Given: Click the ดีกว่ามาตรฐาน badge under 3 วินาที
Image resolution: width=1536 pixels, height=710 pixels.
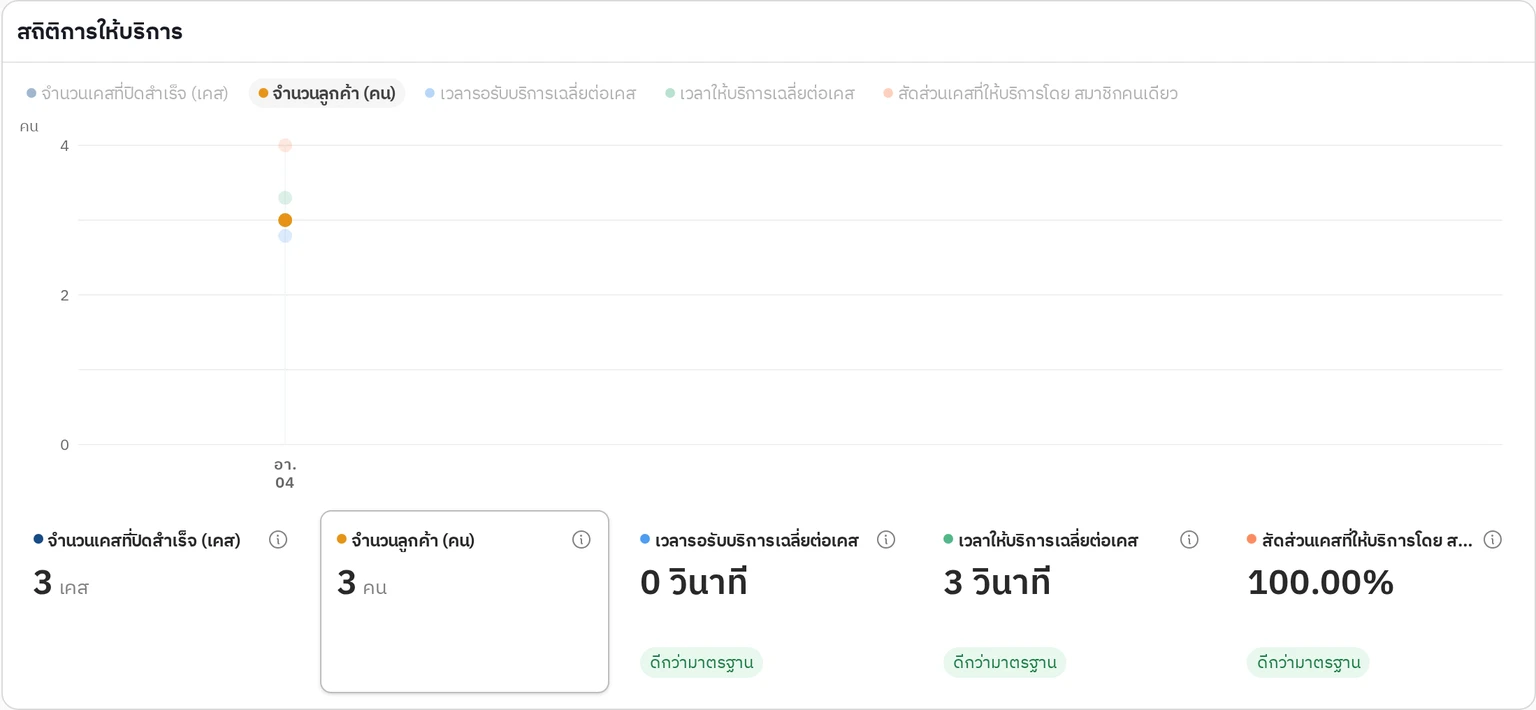Looking at the screenshot, I should (1005, 662).
